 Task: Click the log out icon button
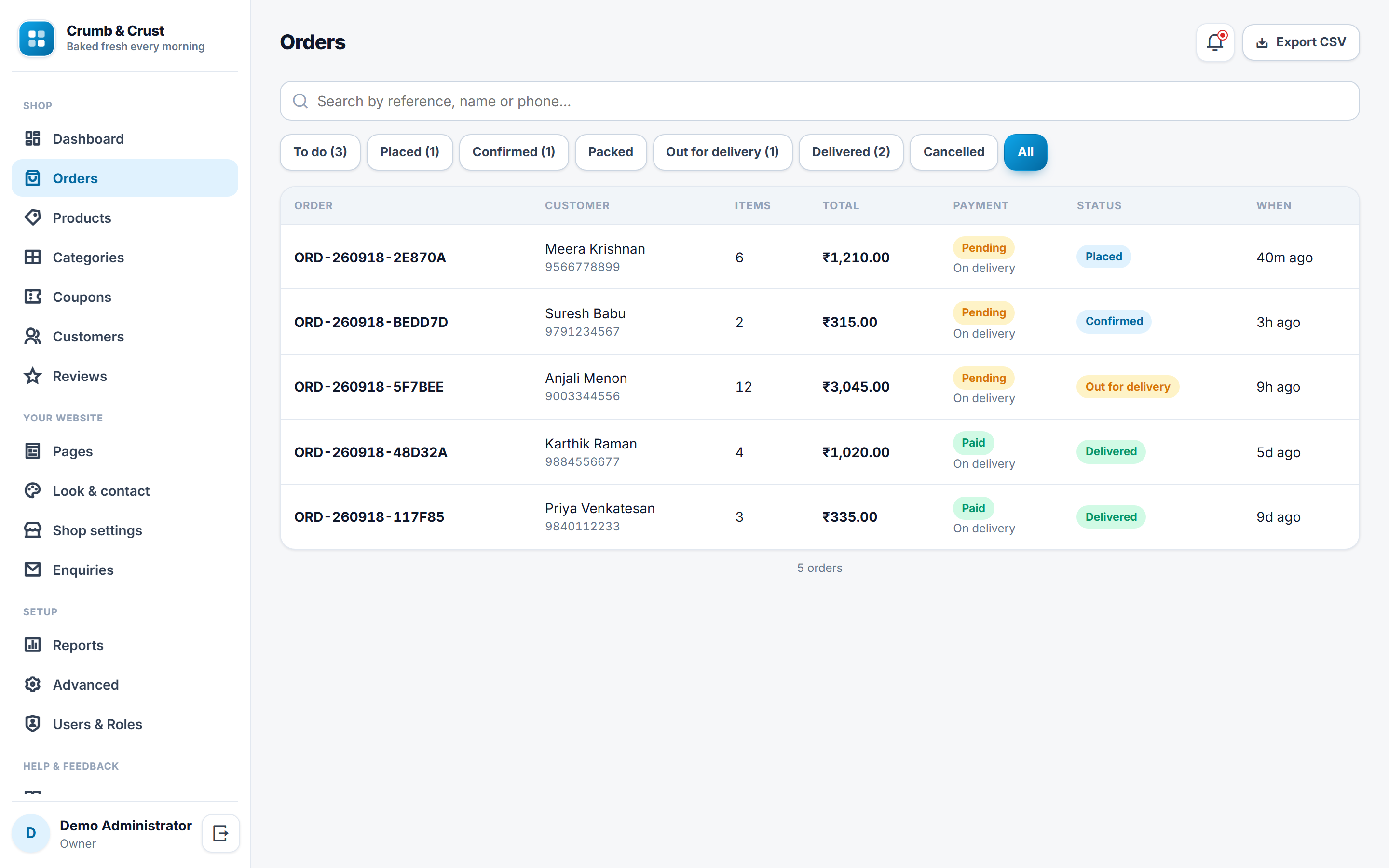coord(220,833)
